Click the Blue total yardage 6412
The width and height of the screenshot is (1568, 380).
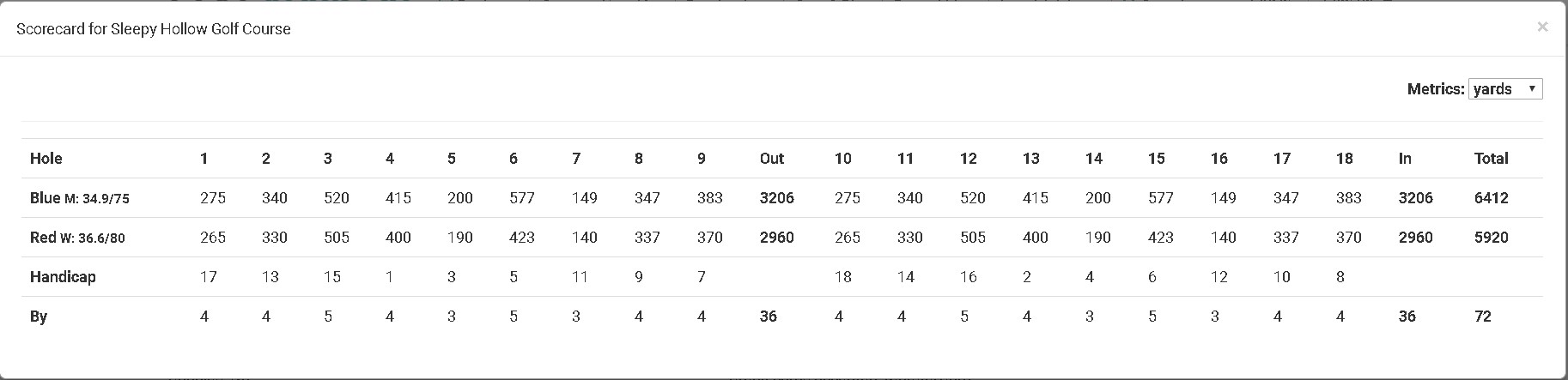[1491, 198]
